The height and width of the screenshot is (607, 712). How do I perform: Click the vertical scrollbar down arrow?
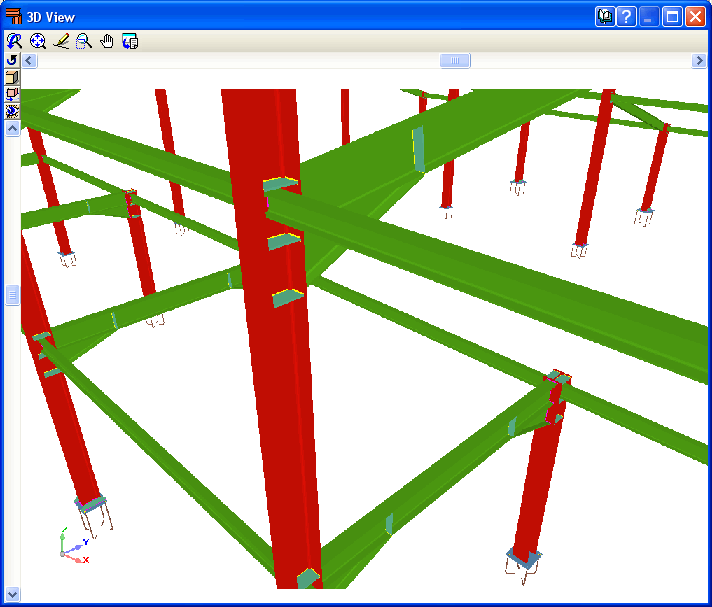12,593
